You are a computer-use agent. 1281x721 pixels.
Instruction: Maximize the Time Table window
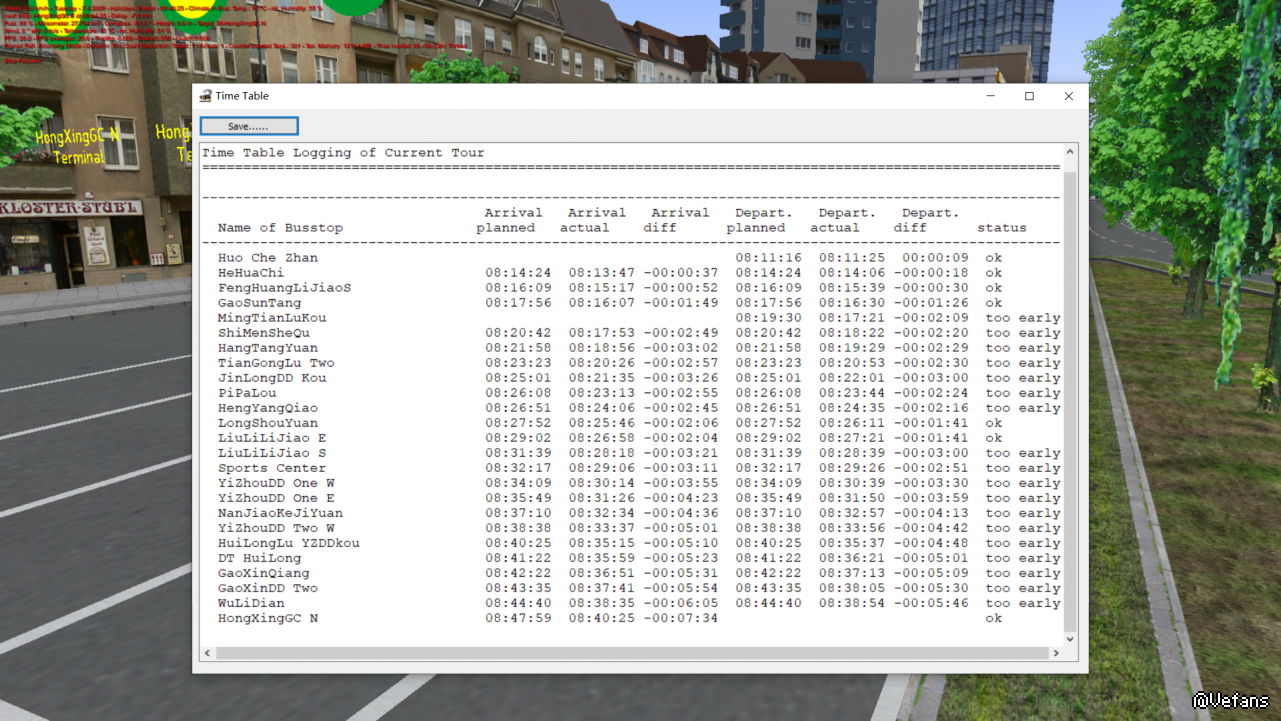point(1029,96)
